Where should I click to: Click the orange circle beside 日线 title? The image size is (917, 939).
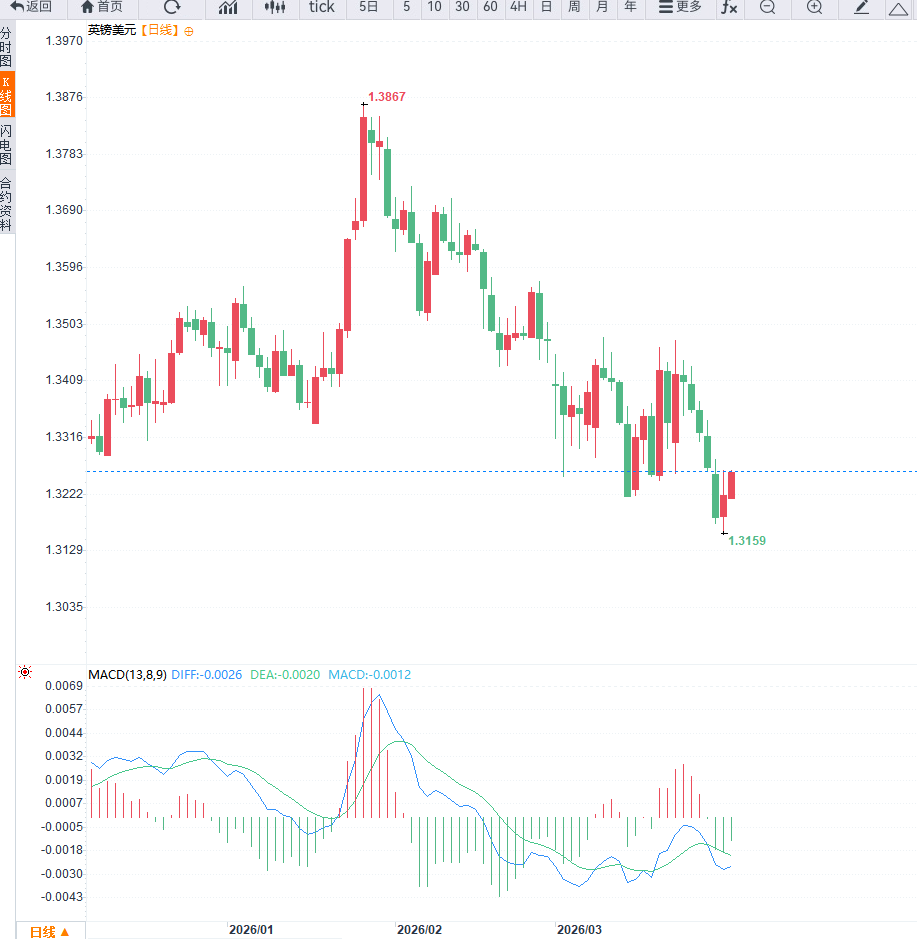[189, 32]
